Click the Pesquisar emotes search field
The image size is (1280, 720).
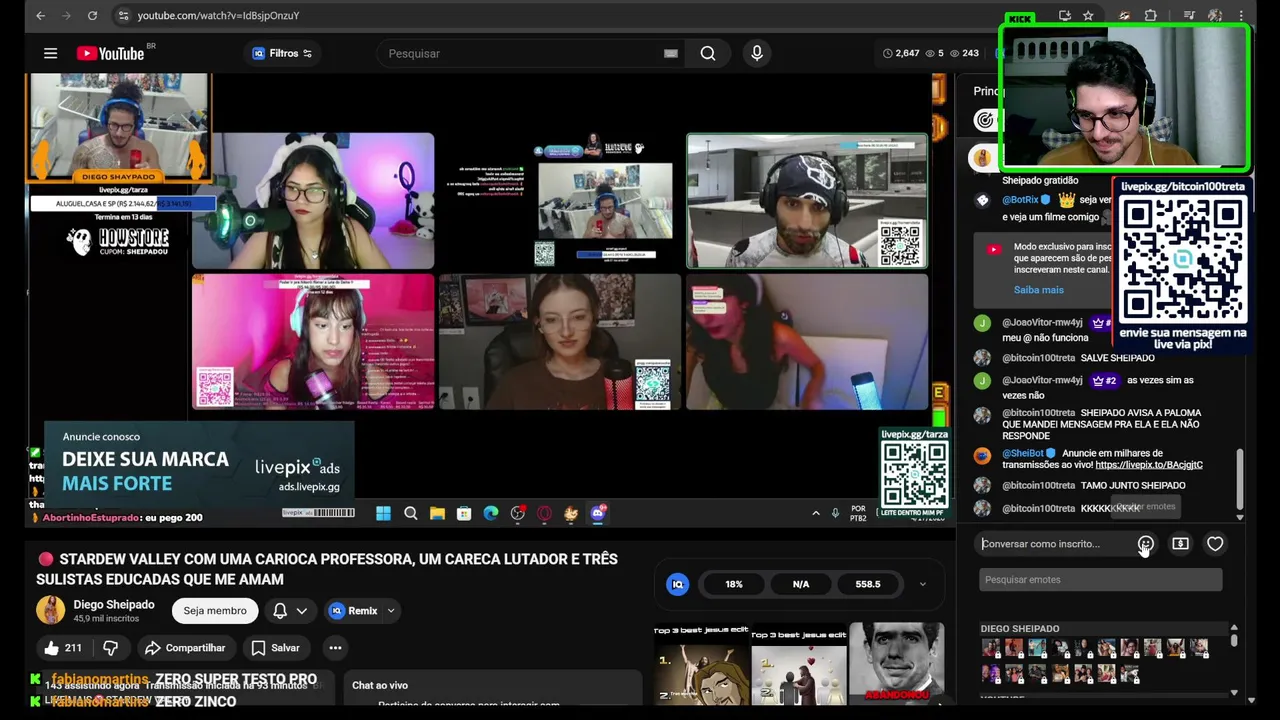pos(1100,580)
